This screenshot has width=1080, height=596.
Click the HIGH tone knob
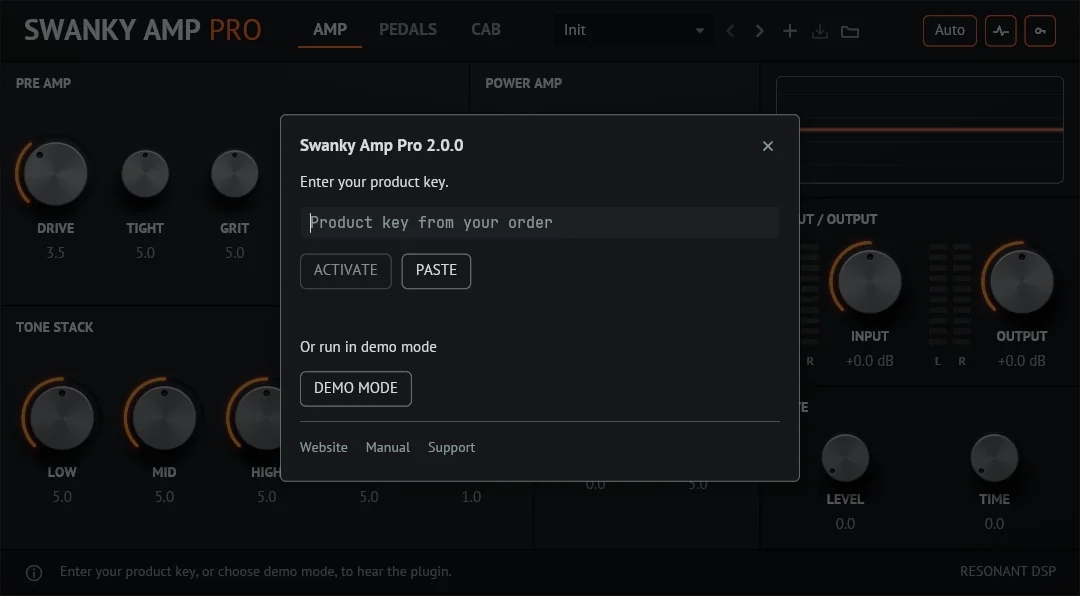[x=258, y=418]
